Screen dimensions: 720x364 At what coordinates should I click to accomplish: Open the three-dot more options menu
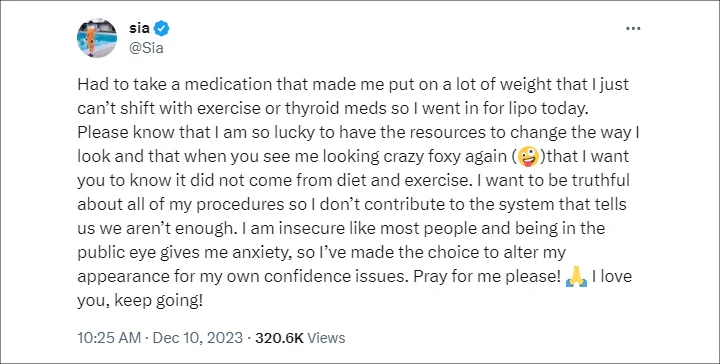point(633,28)
